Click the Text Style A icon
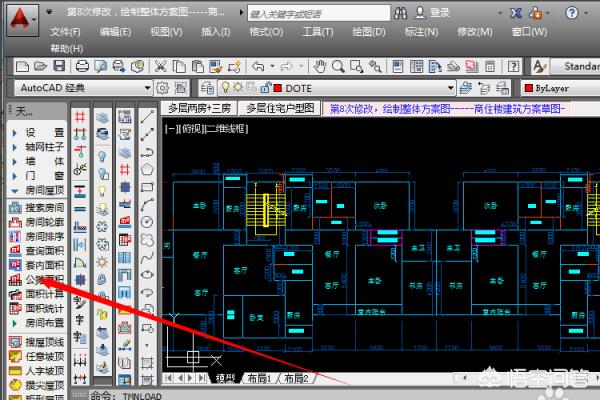This screenshot has height=400, width=600. click(539, 67)
